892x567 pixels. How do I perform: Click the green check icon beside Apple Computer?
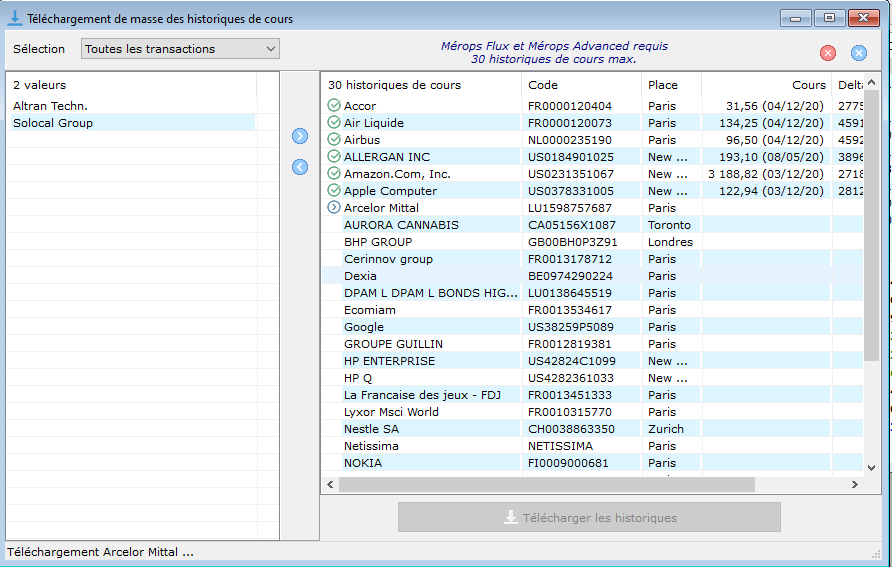click(x=334, y=191)
